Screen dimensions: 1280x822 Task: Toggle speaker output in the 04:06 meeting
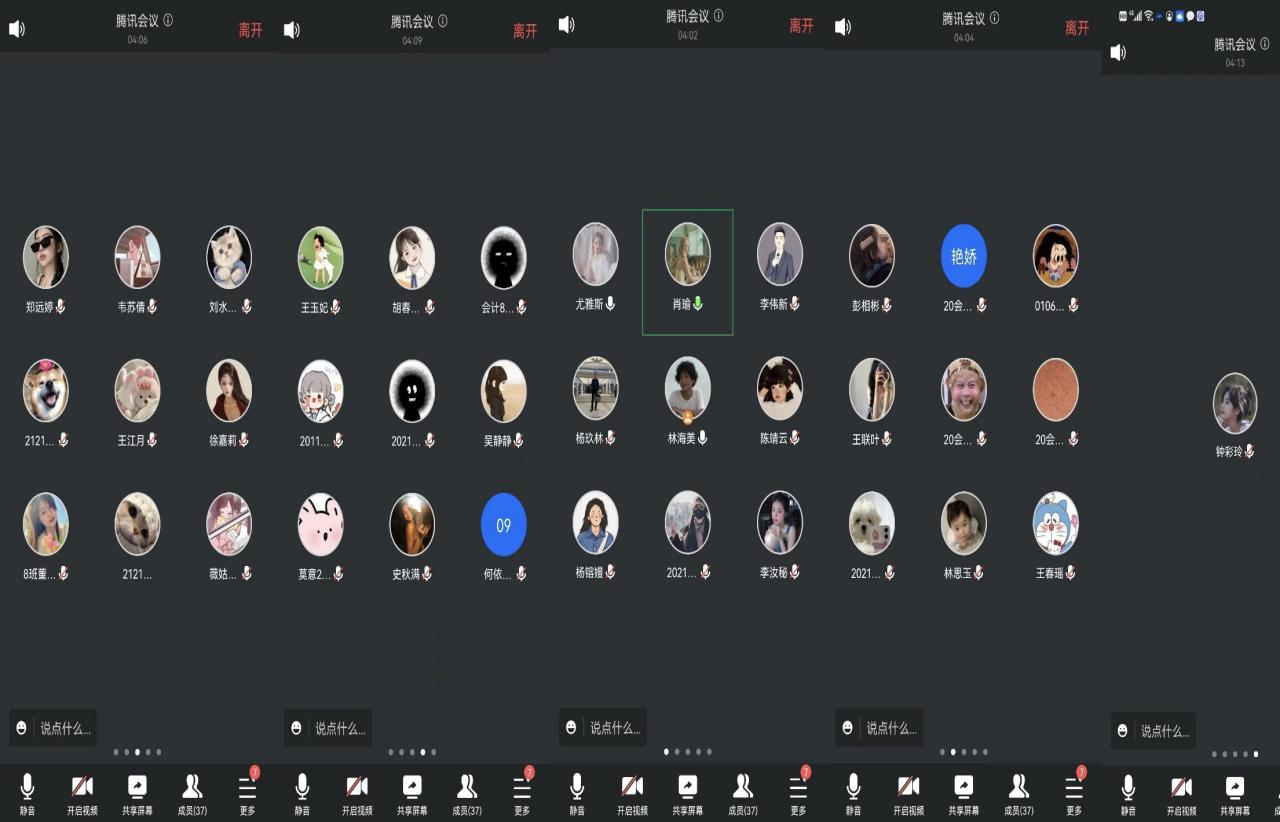coord(17,29)
